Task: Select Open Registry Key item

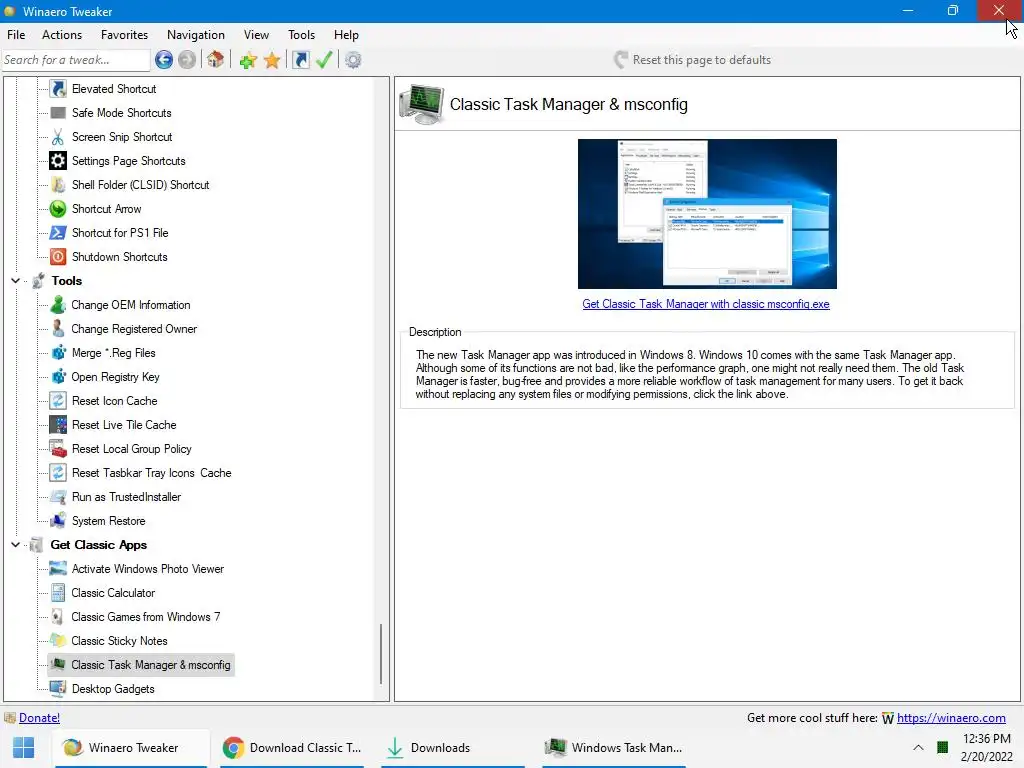Action: coord(115,377)
